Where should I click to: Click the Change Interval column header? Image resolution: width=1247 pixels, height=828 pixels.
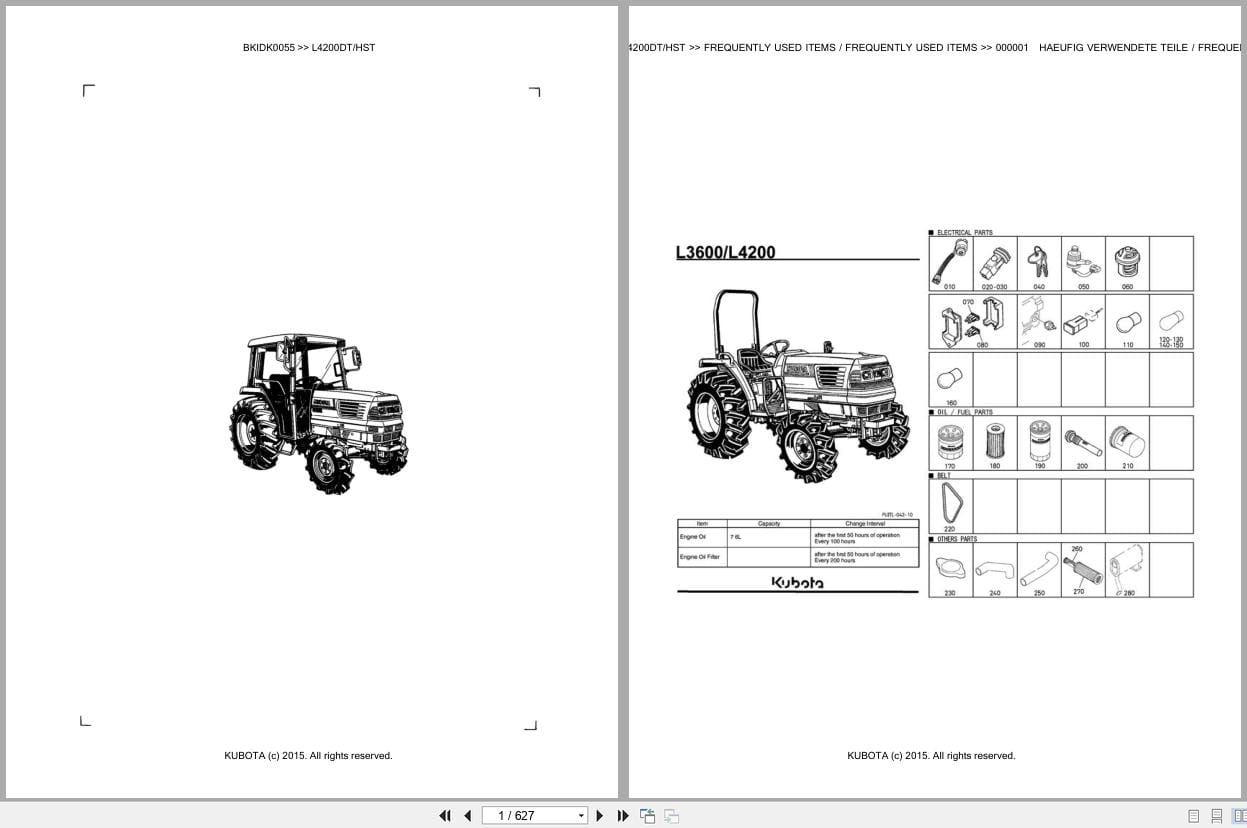click(864, 524)
